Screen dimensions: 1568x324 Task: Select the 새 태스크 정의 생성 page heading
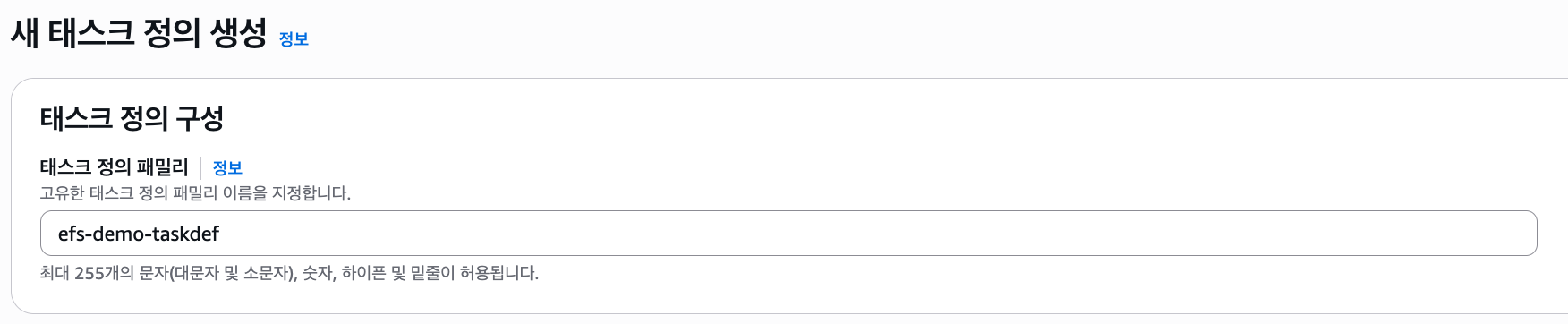pyautogui.click(x=139, y=34)
